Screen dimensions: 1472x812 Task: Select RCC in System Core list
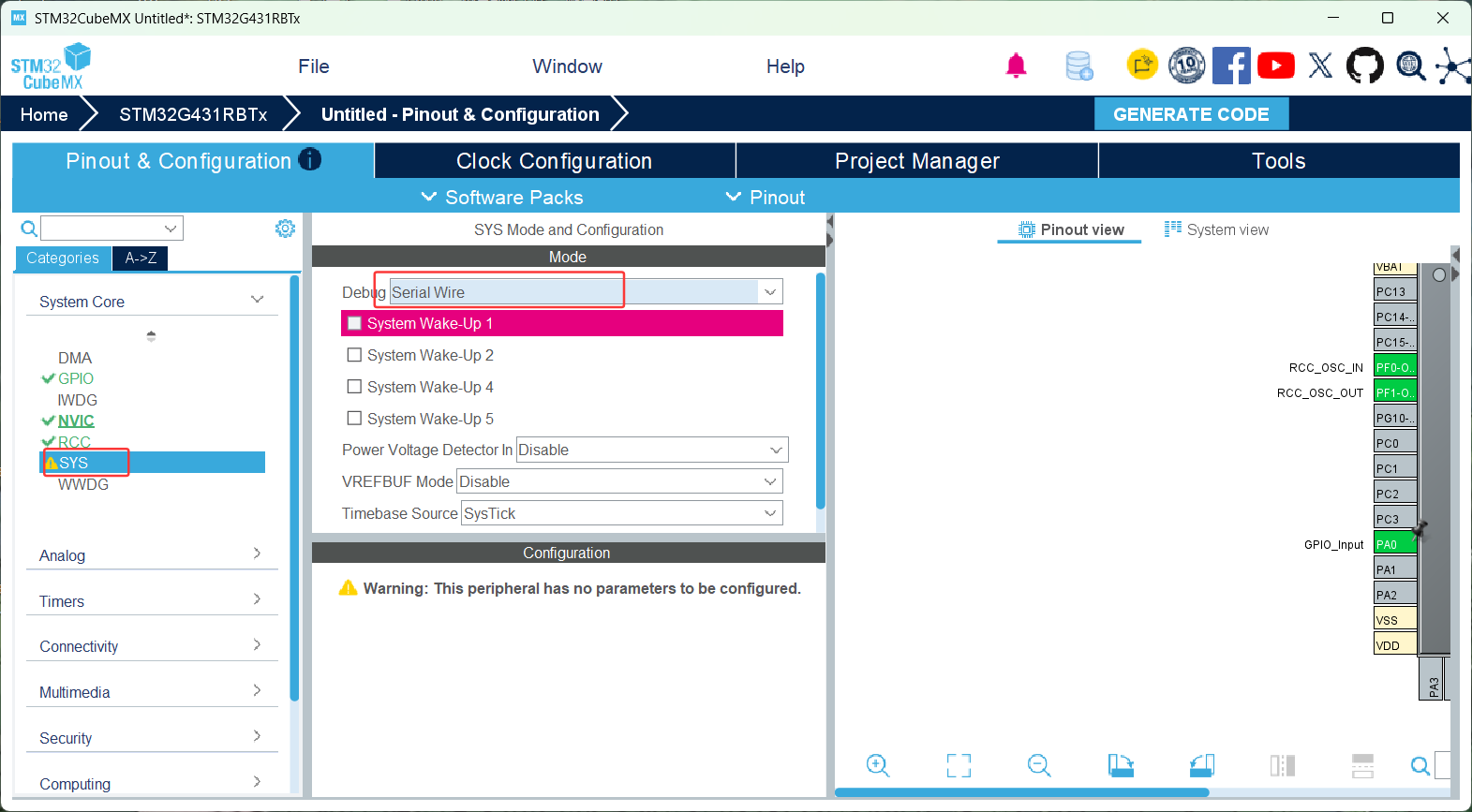[x=74, y=442]
